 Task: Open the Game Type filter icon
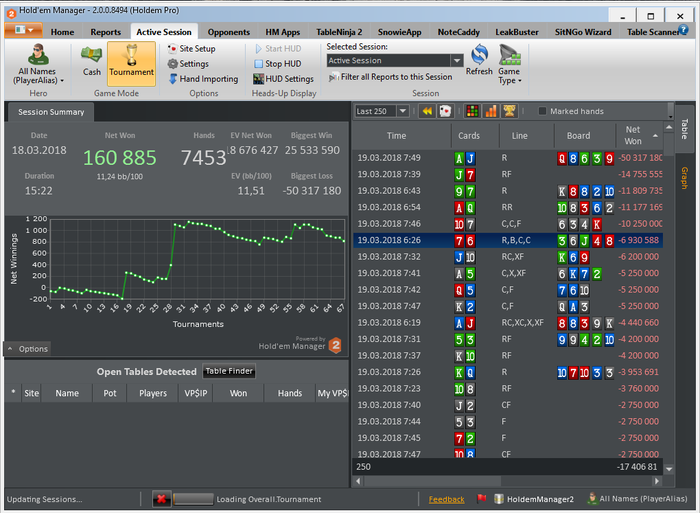point(509,54)
